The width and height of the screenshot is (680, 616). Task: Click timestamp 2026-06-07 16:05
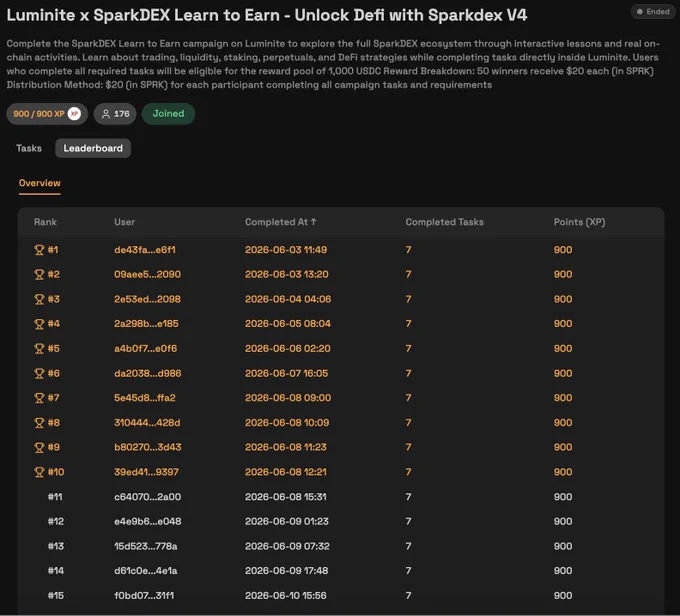pos(287,373)
